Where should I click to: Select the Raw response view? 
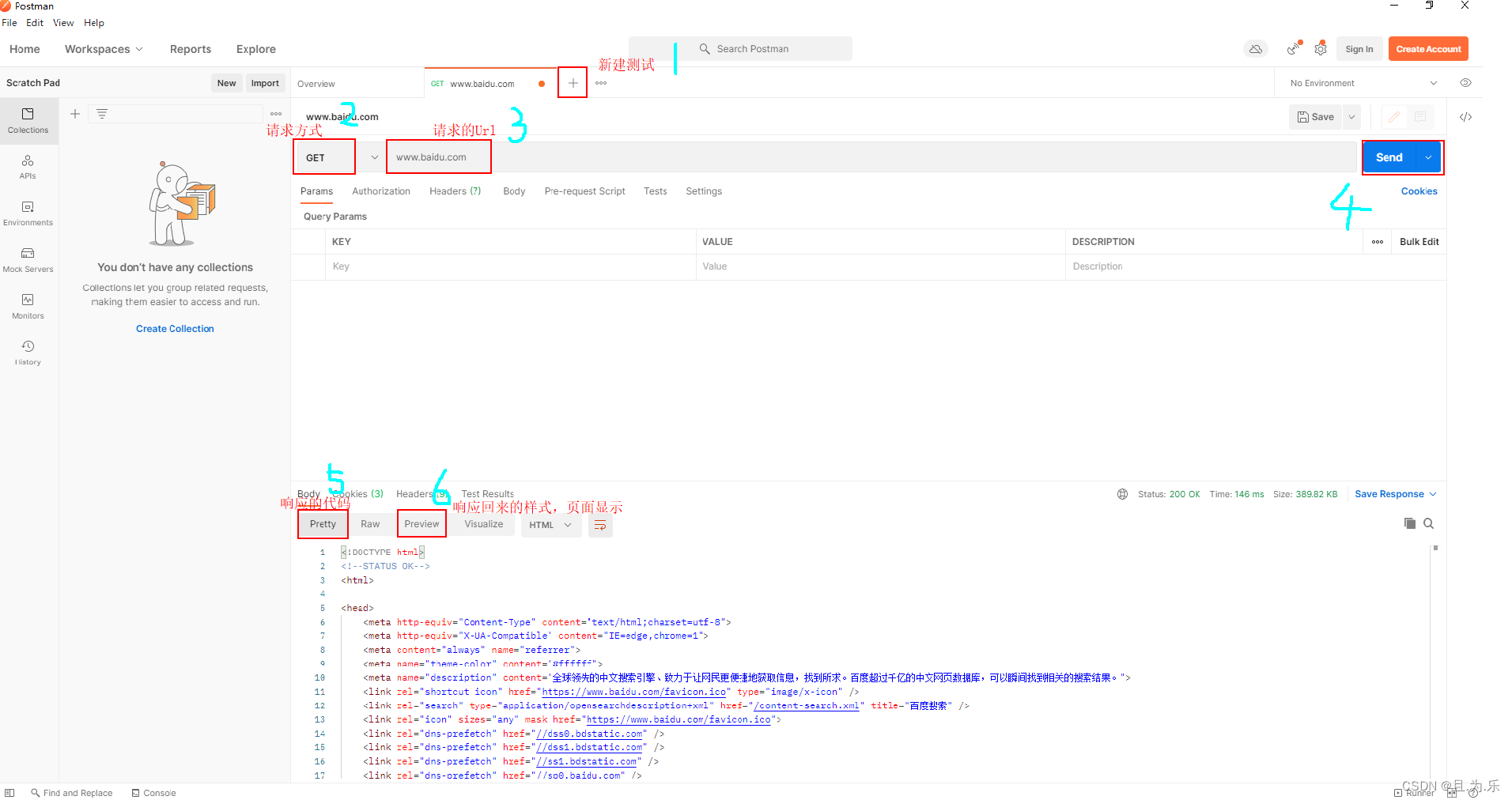[370, 524]
